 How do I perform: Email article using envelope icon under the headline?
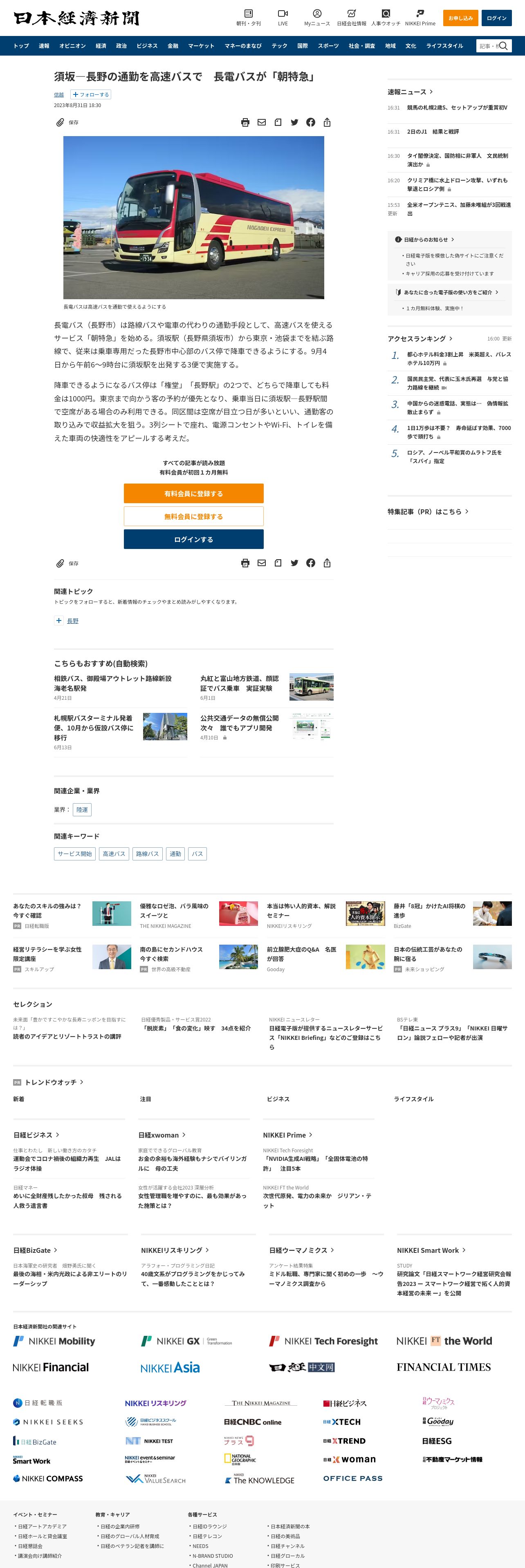261,122
